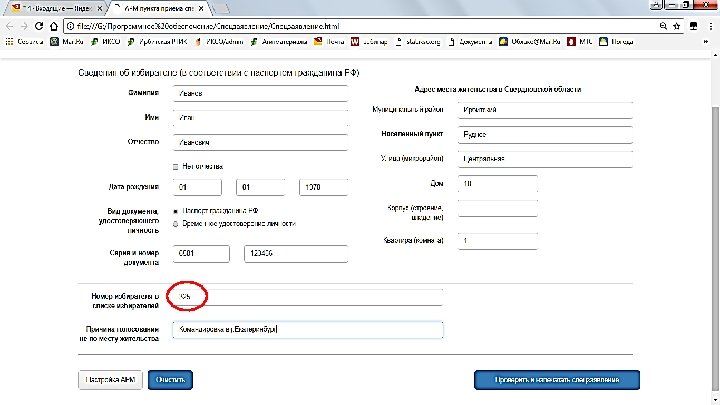
Task: Open a new tab with the new-tab button
Action: [x=221, y=8]
